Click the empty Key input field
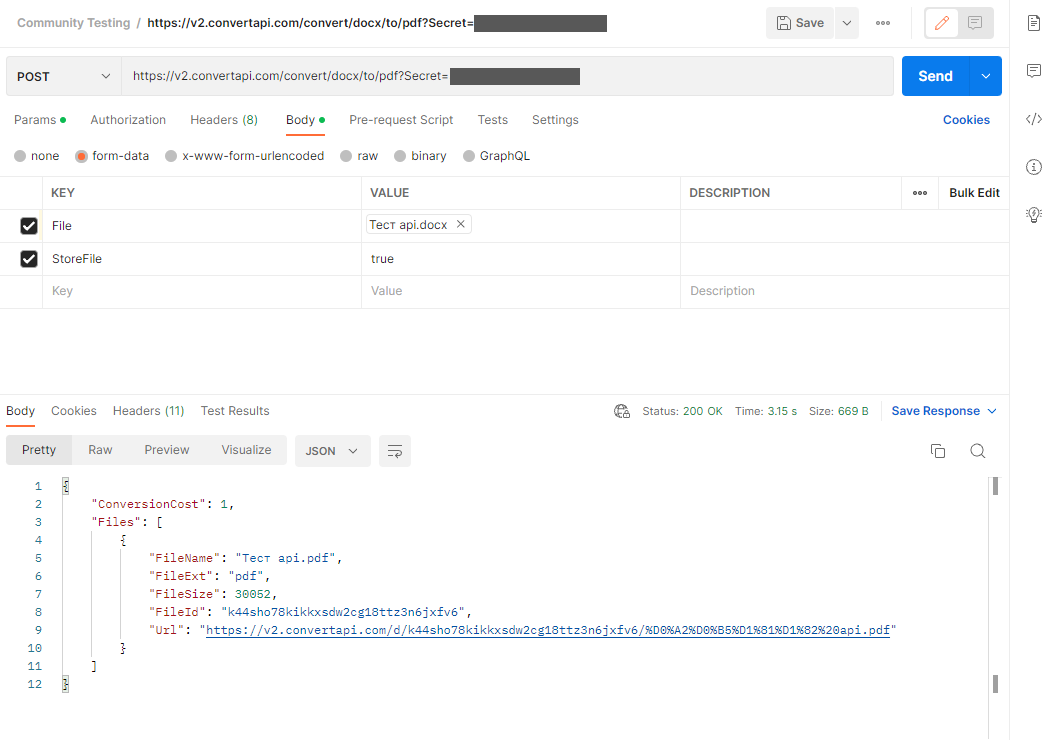The height and width of the screenshot is (740, 1057). click(x=200, y=291)
